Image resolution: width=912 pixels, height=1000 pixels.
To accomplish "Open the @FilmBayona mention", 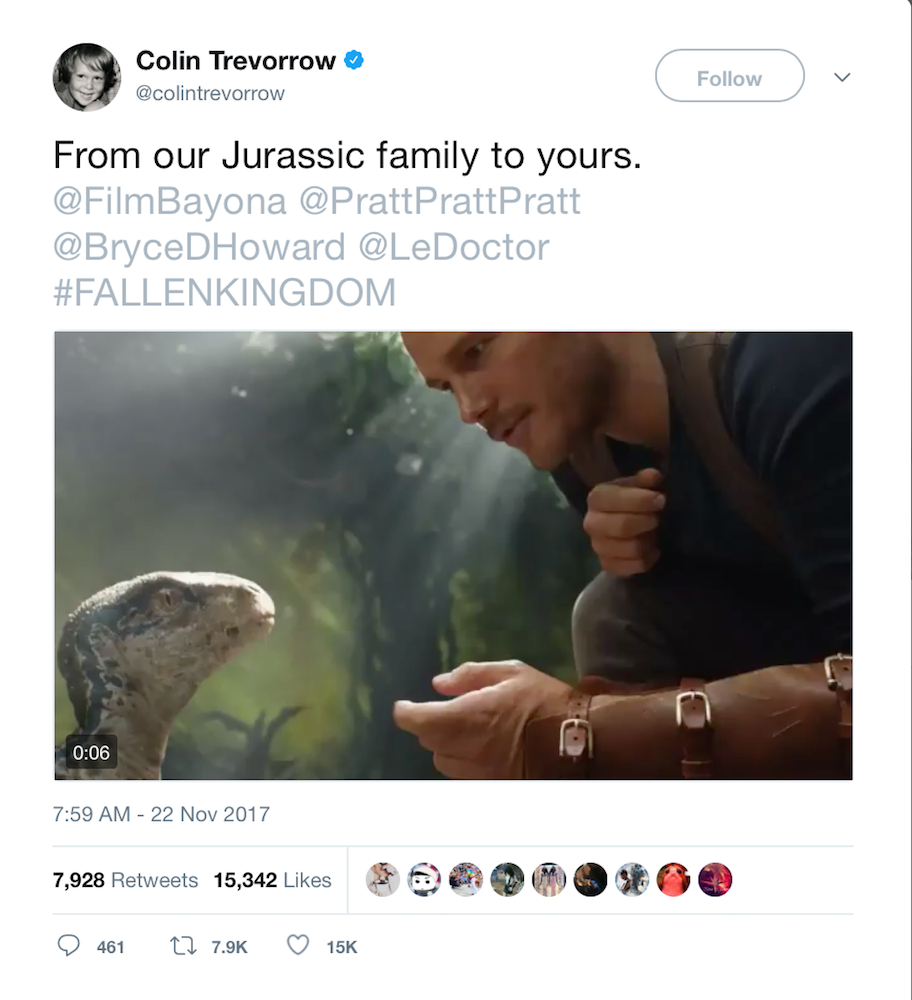I will point(170,202).
